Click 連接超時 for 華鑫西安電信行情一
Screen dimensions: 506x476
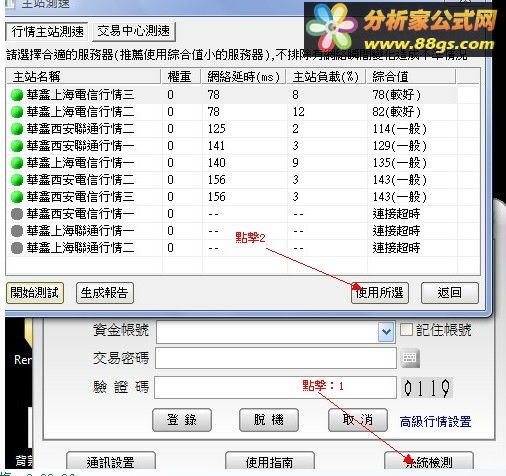(x=396, y=214)
